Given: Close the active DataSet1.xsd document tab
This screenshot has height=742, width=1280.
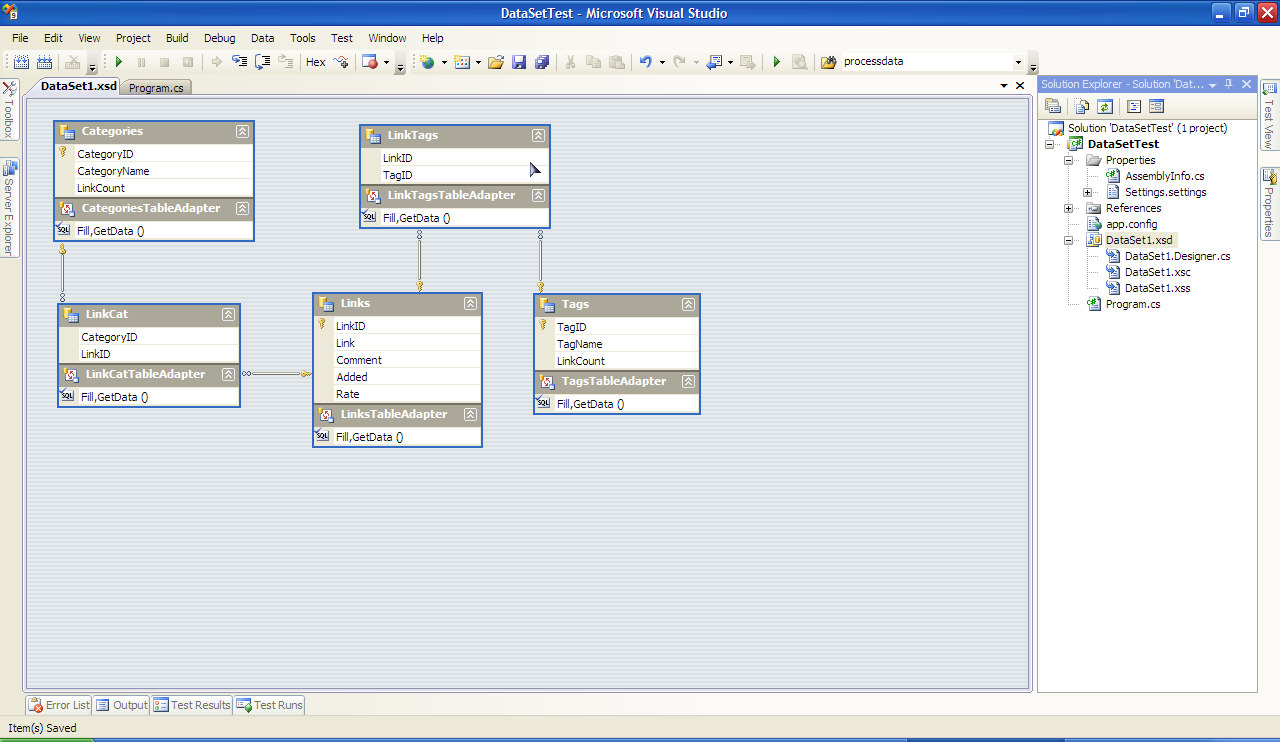Looking at the screenshot, I should [x=1020, y=86].
